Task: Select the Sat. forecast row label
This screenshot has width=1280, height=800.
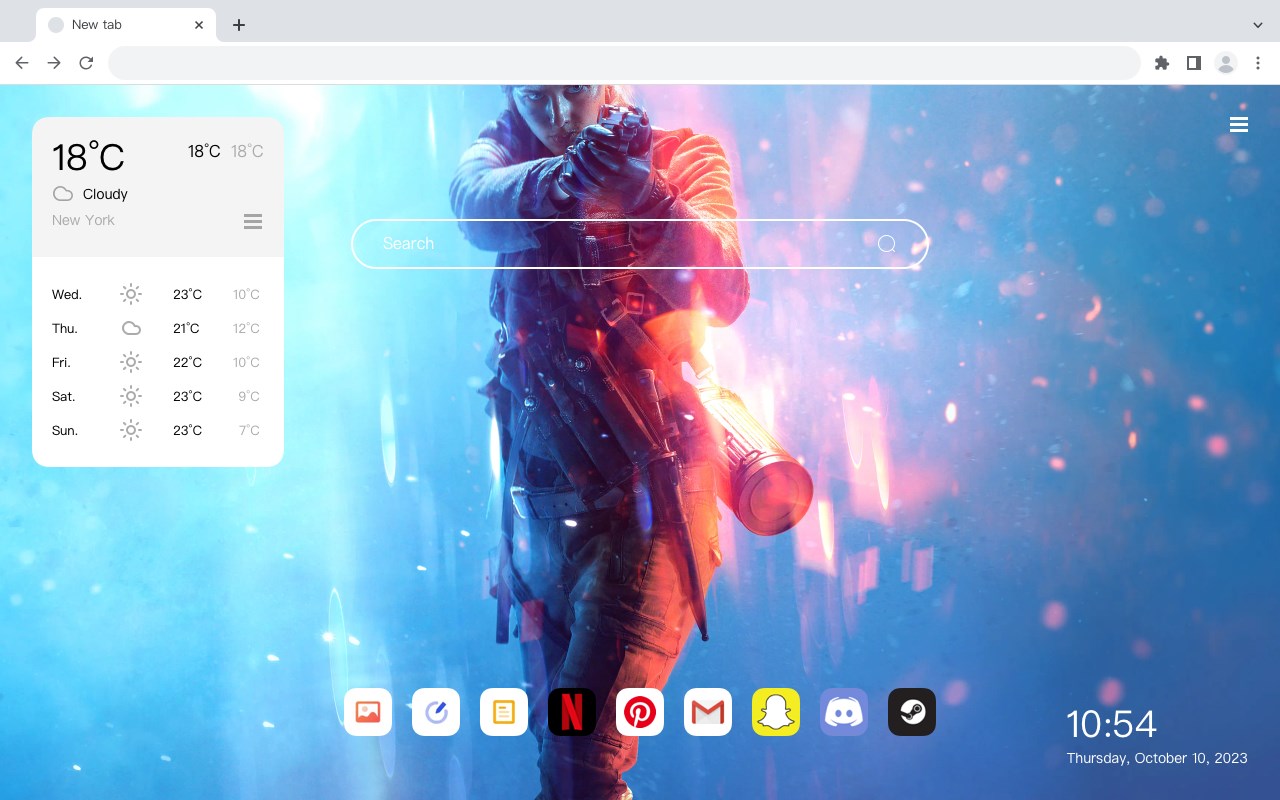Action: pos(64,397)
